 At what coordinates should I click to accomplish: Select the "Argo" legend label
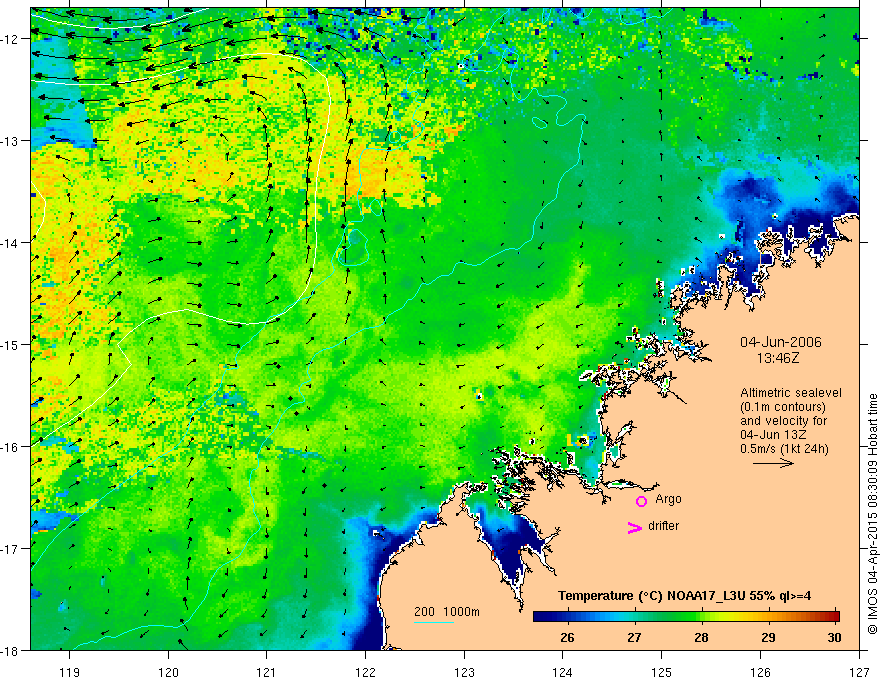668,499
